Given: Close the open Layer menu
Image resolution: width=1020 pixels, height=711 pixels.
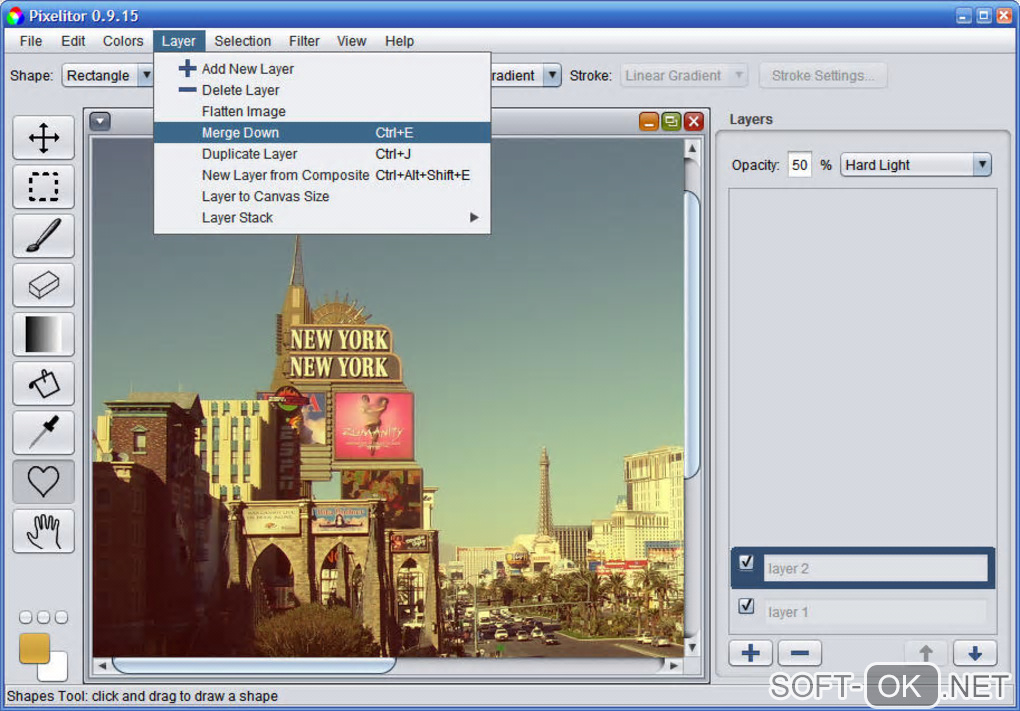Looking at the screenshot, I should pyautogui.click(x=179, y=41).
